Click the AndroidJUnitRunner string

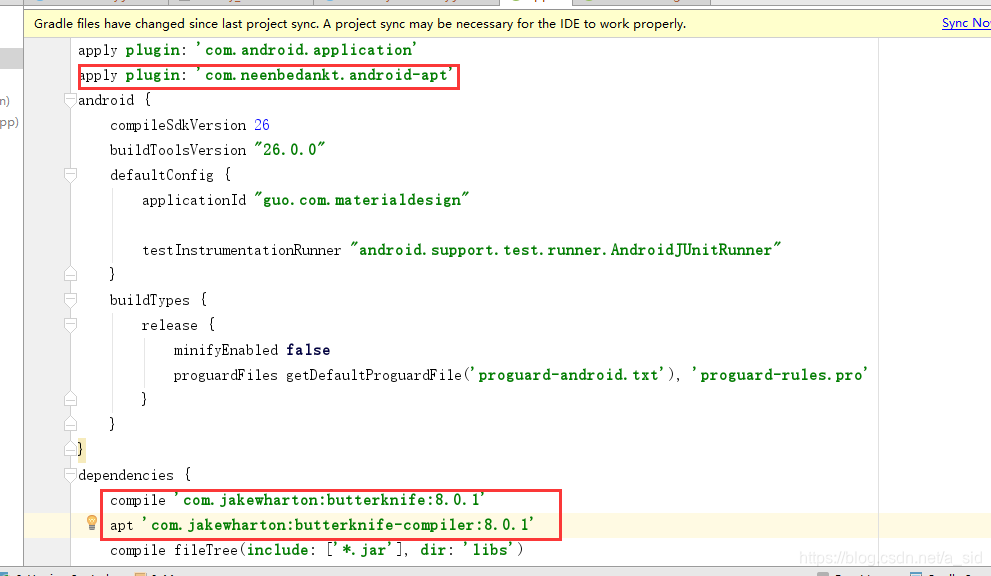click(x=566, y=250)
